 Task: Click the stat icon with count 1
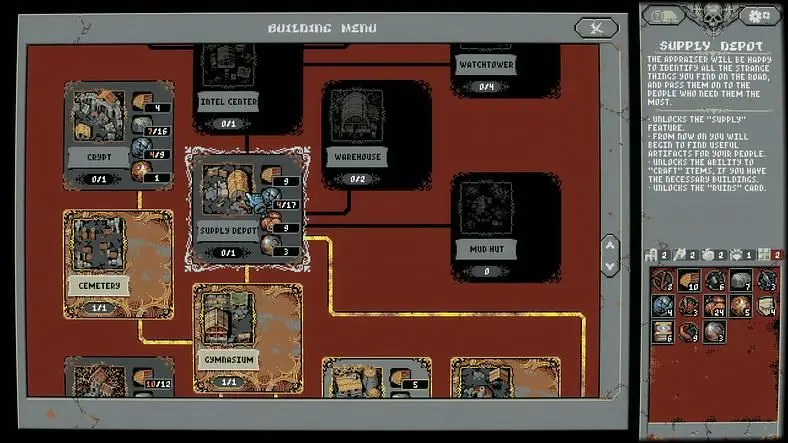[736, 255]
